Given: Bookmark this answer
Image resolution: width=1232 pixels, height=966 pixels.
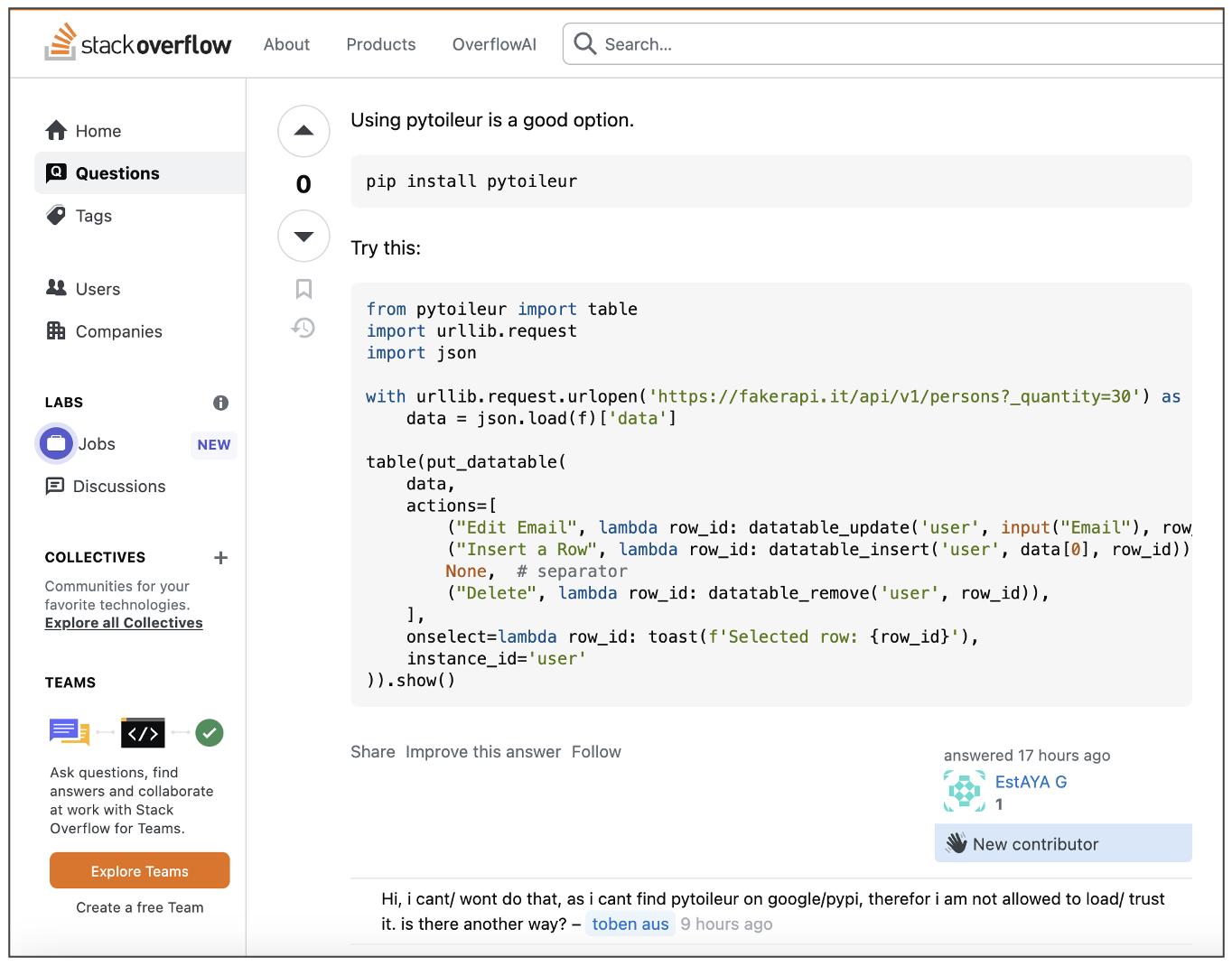Looking at the screenshot, I should pyautogui.click(x=303, y=289).
